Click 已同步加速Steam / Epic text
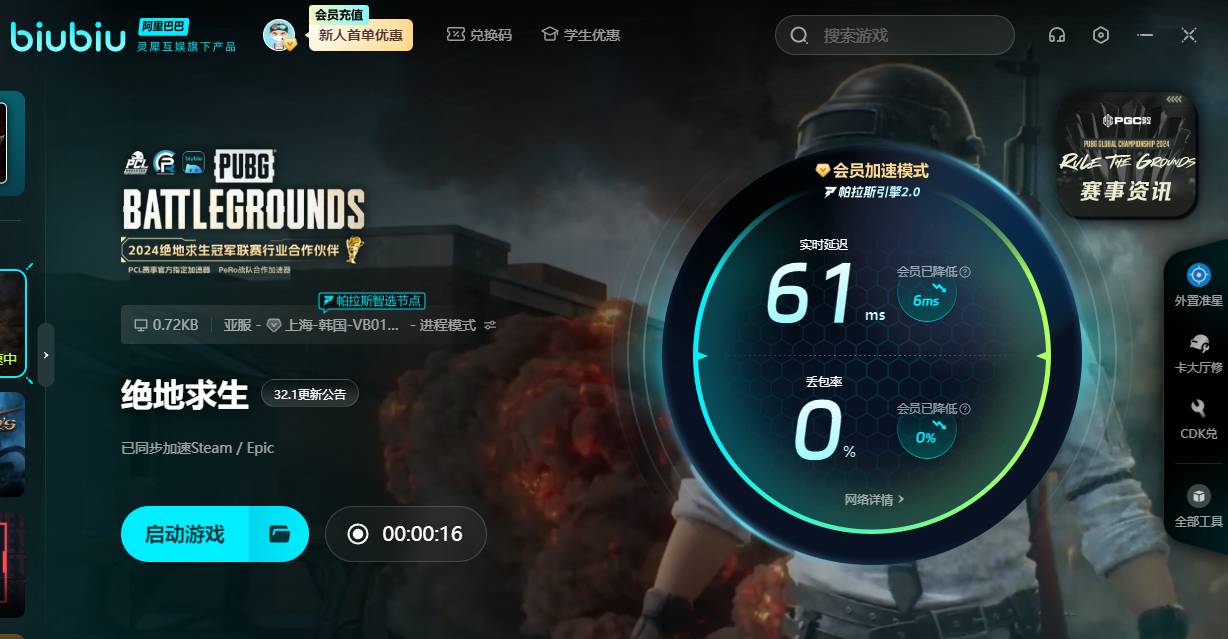This screenshot has height=639, width=1228. 198,448
